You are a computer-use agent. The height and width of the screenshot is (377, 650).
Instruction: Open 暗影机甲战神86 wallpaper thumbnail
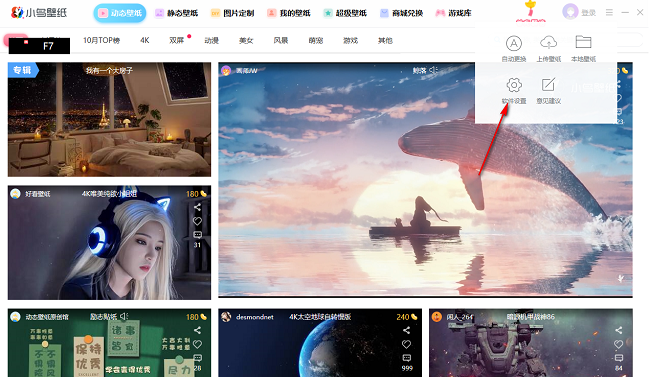pos(531,343)
